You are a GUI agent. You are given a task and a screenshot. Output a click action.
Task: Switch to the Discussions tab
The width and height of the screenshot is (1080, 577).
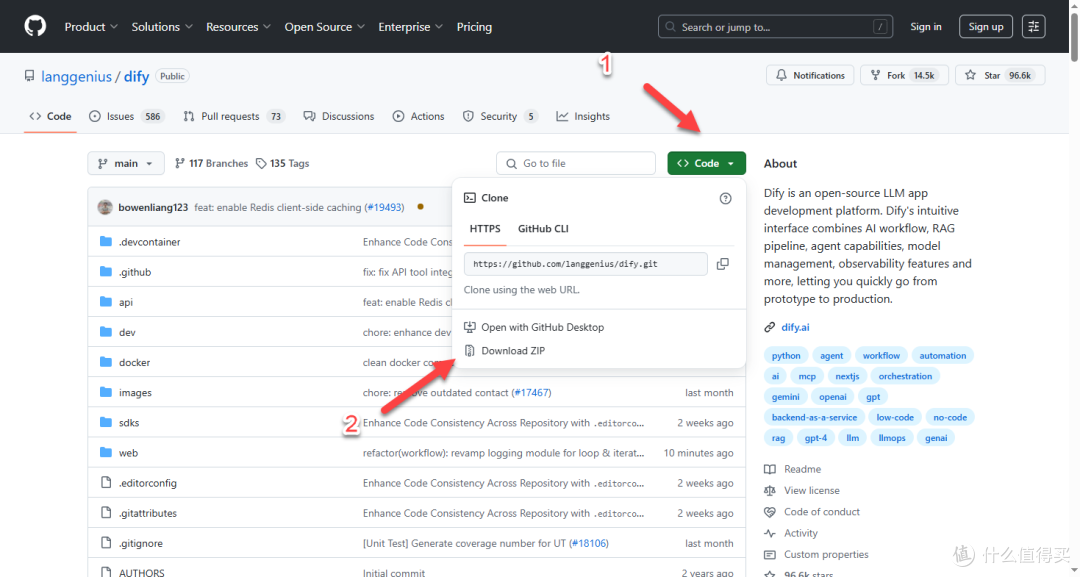pyautogui.click(x=339, y=116)
